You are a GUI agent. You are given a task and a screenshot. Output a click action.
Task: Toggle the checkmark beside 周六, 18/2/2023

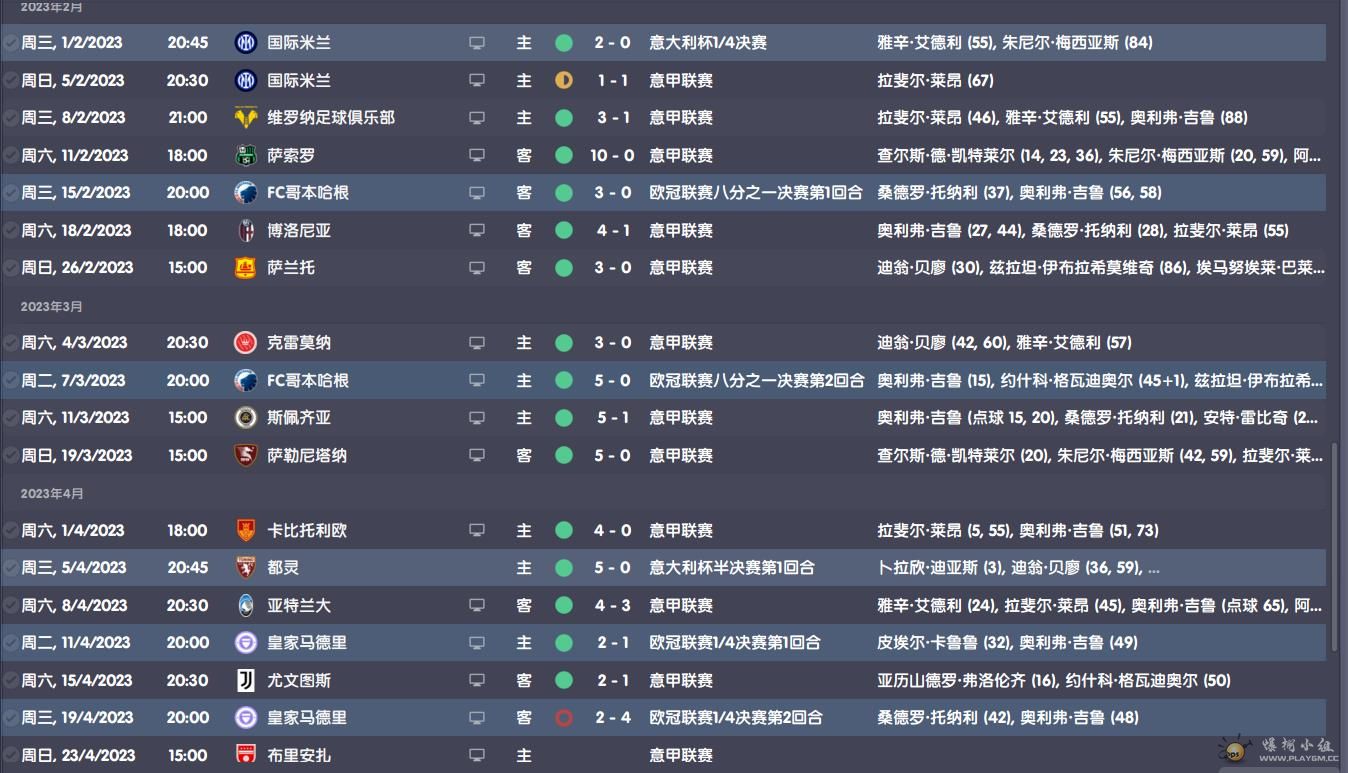coord(10,230)
